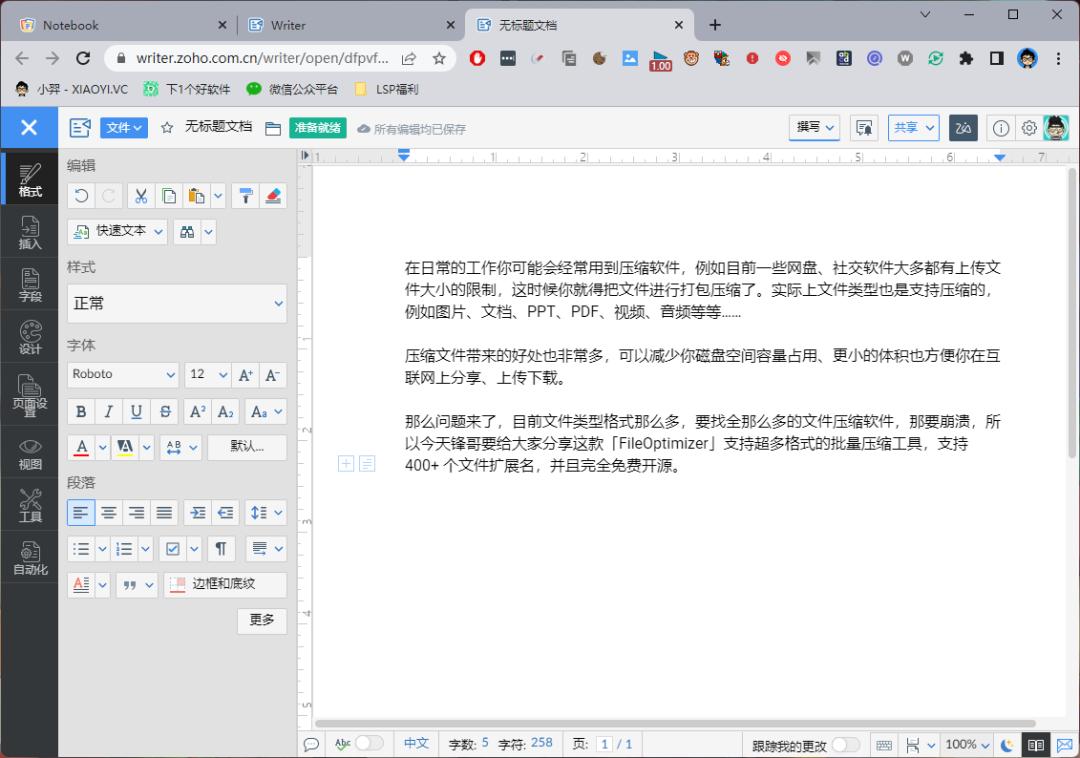Show paragraph marks with the ¶ icon

click(221, 548)
